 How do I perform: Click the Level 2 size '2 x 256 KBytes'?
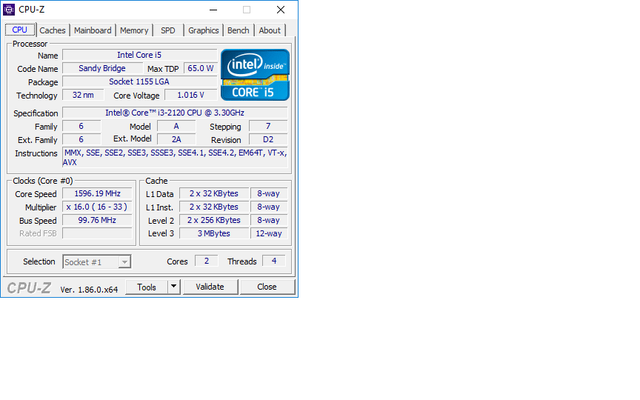214,220
